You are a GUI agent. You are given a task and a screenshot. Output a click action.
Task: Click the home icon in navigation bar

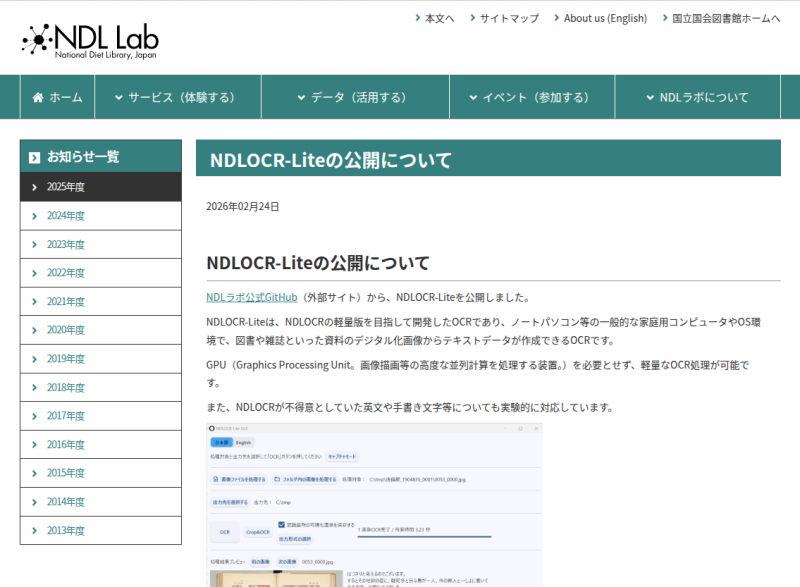pos(38,98)
